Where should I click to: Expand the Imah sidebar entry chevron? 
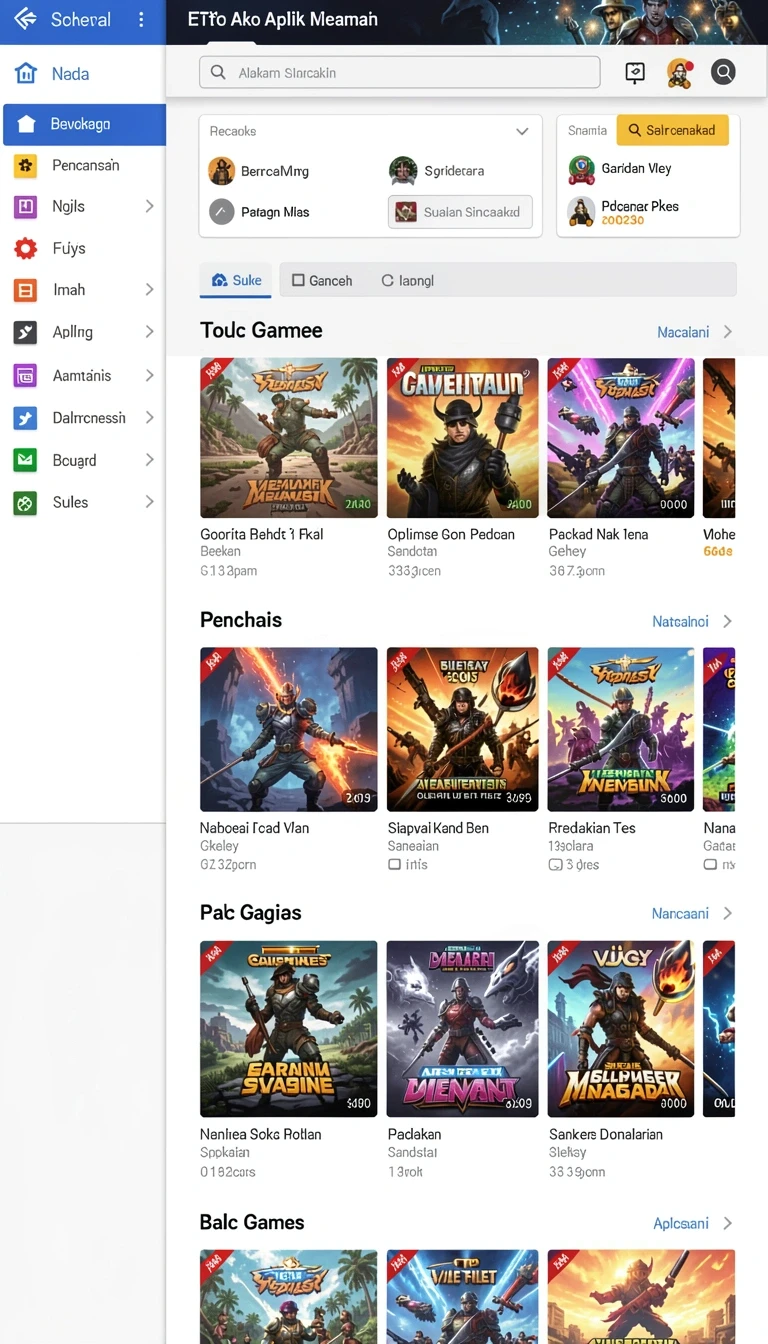click(149, 289)
